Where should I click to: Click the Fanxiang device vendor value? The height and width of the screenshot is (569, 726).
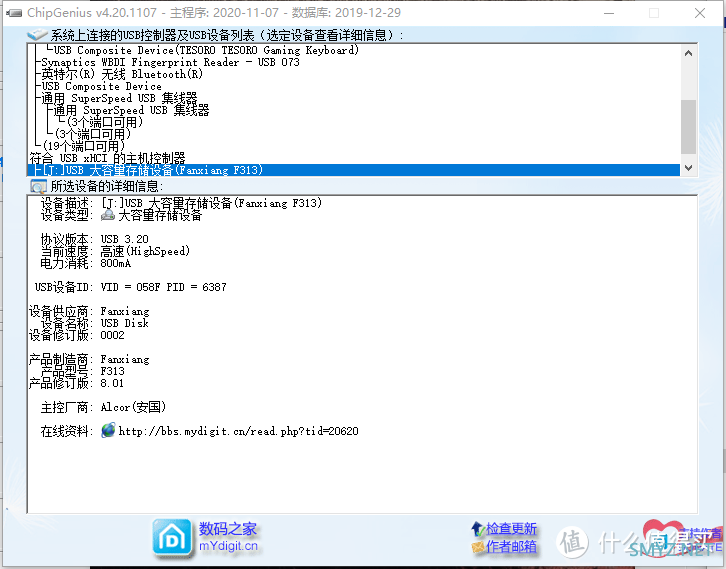point(125,311)
